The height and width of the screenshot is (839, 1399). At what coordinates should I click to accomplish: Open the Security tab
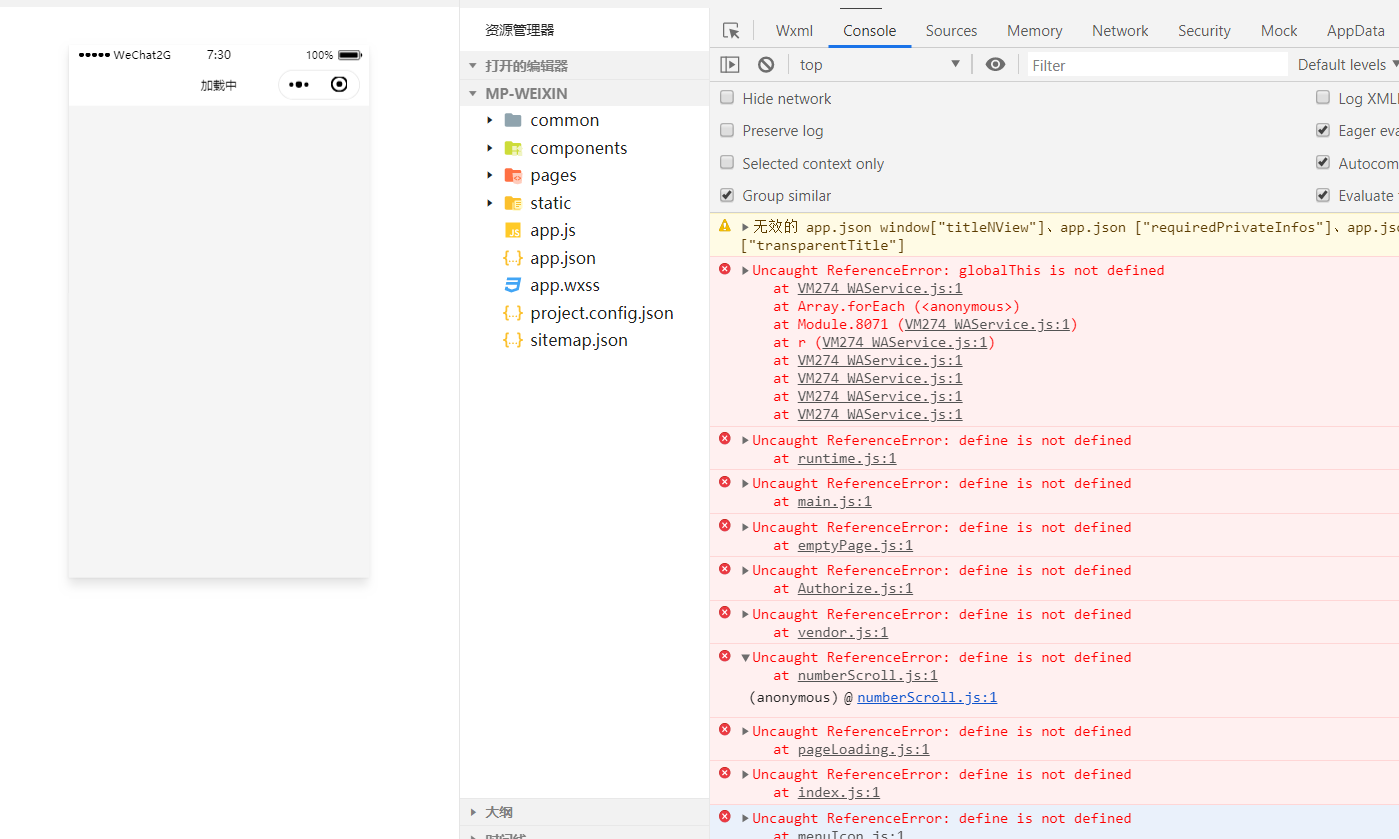[x=1204, y=31]
